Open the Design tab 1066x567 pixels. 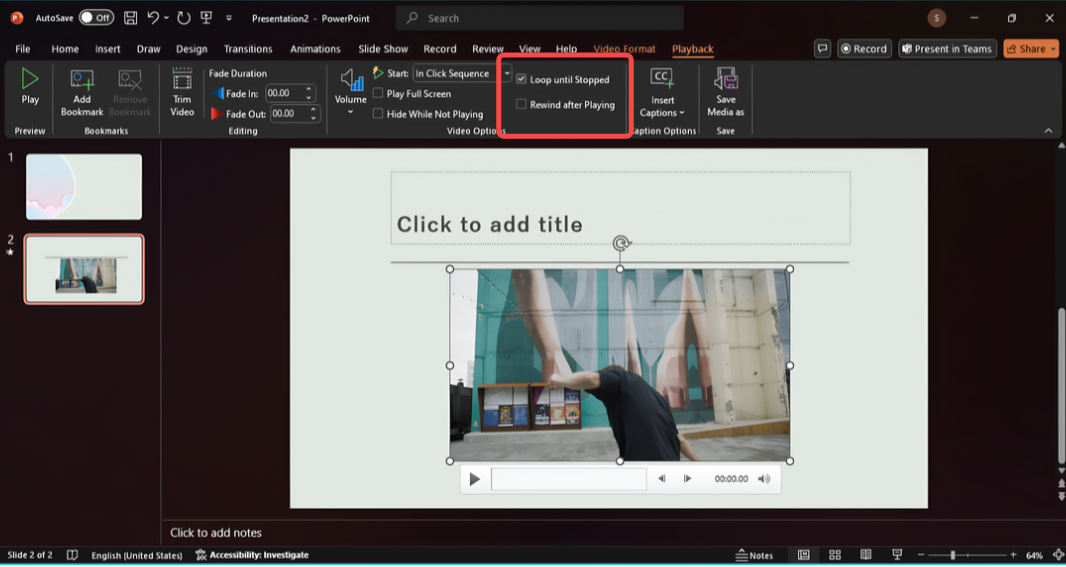pos(192,49)
